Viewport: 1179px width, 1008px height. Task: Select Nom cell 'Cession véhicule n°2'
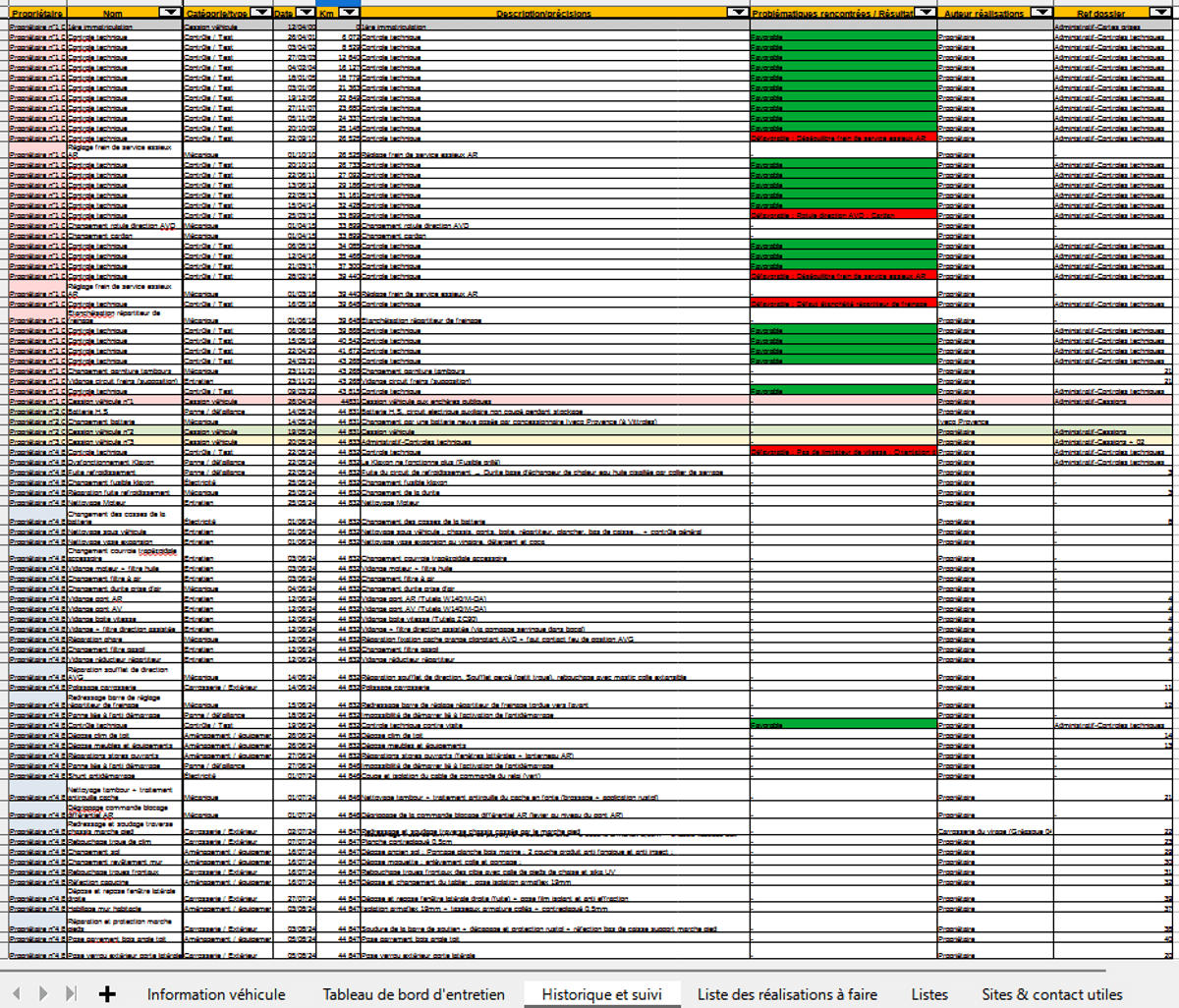point(125,431)
